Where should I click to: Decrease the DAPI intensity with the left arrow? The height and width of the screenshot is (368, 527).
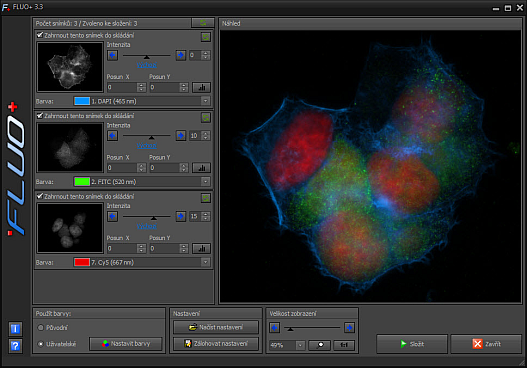click(x=113, y=55)
